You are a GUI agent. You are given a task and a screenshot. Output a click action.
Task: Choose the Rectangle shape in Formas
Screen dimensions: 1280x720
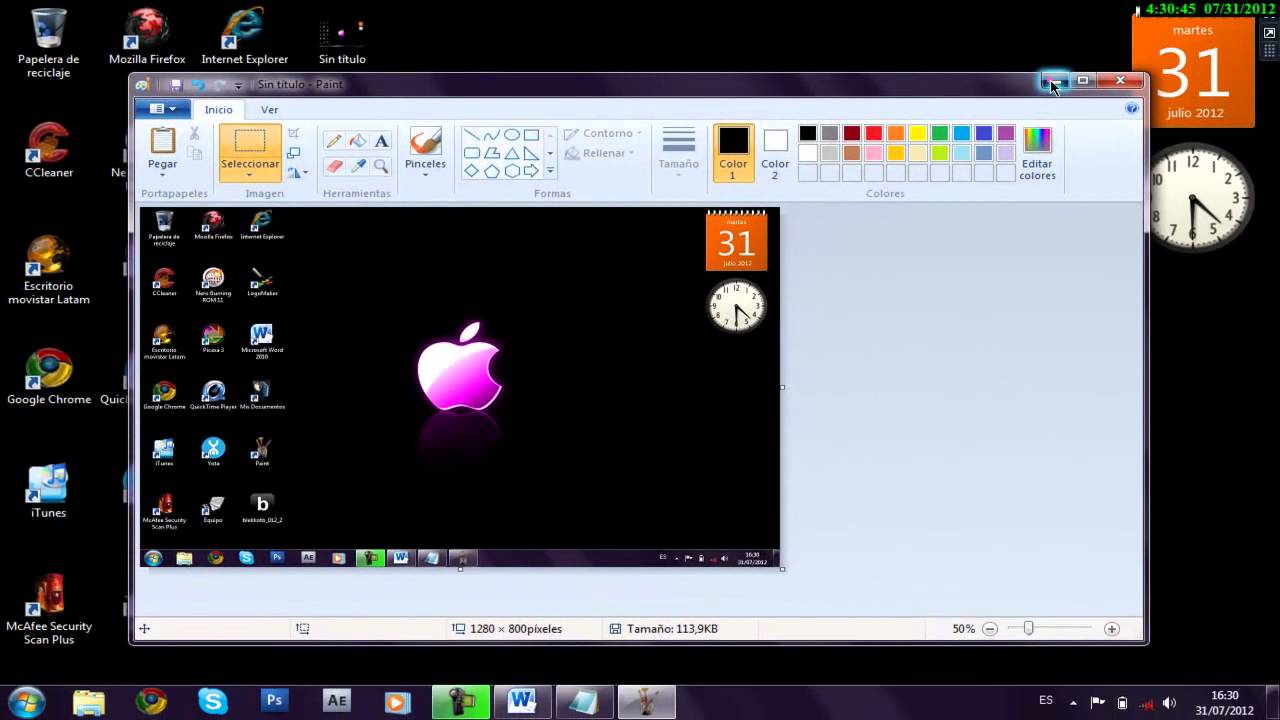531,135
